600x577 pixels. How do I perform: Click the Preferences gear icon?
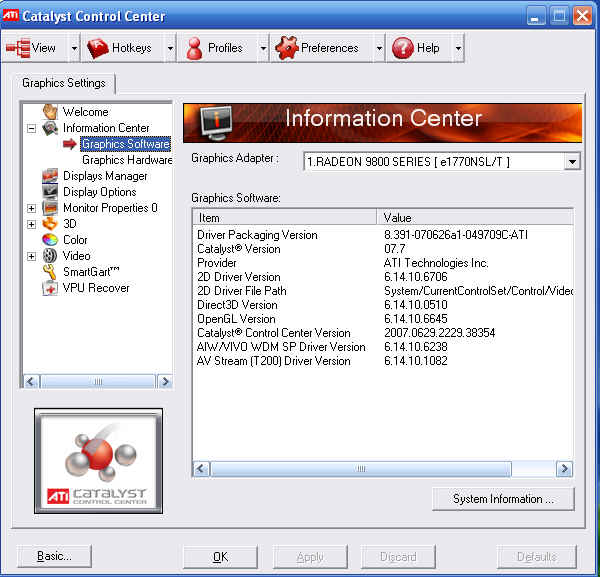pos(286,48)
